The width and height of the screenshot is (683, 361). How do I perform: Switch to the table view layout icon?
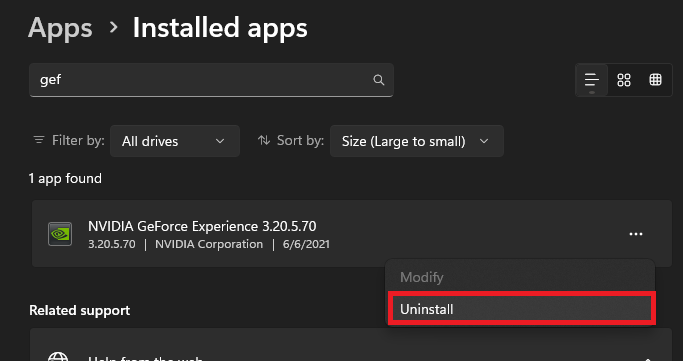tap(655, 80)
